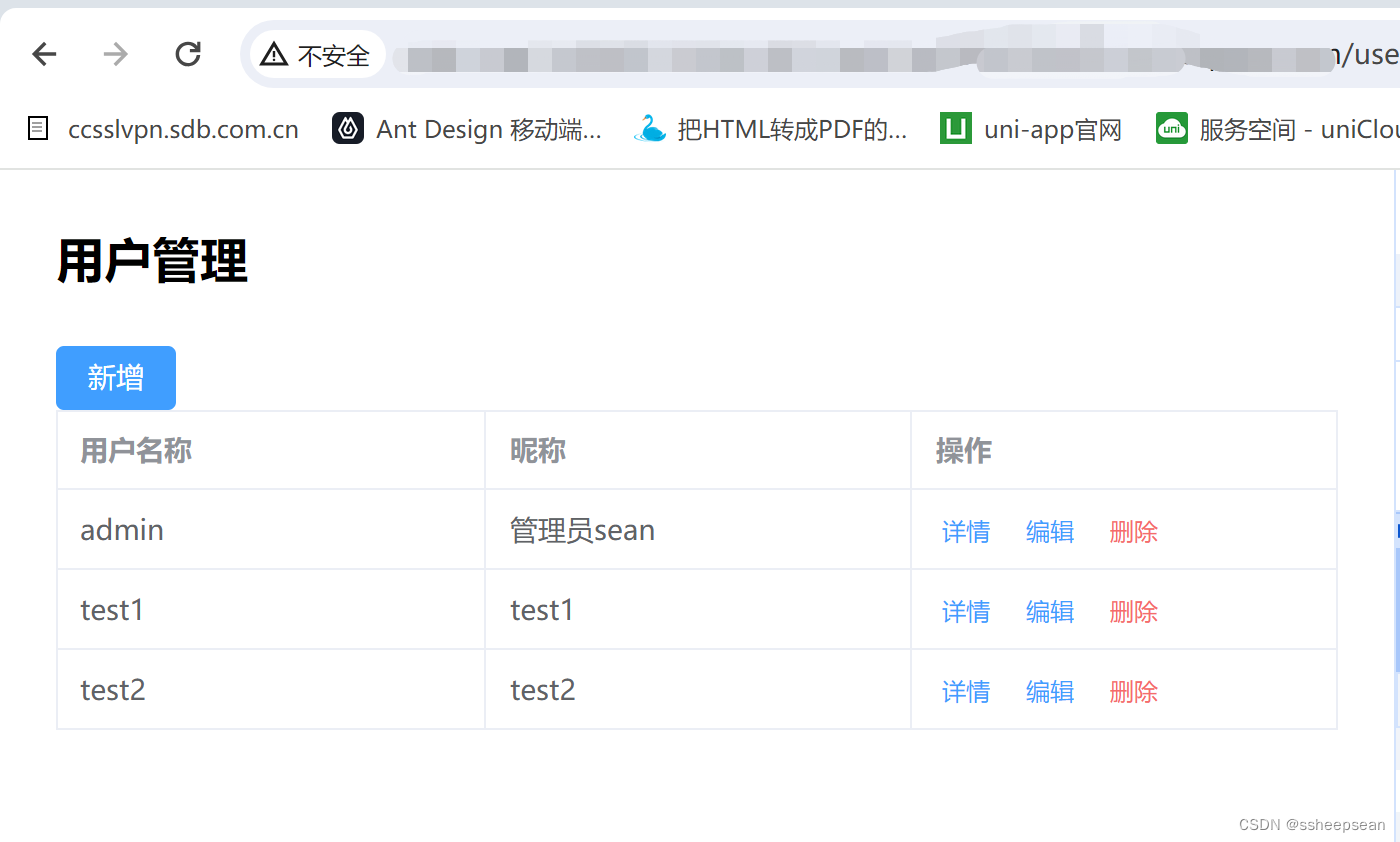Click the 新增 button to add a user
This screenshot has width=1400, height=842.
pos(115,378)
